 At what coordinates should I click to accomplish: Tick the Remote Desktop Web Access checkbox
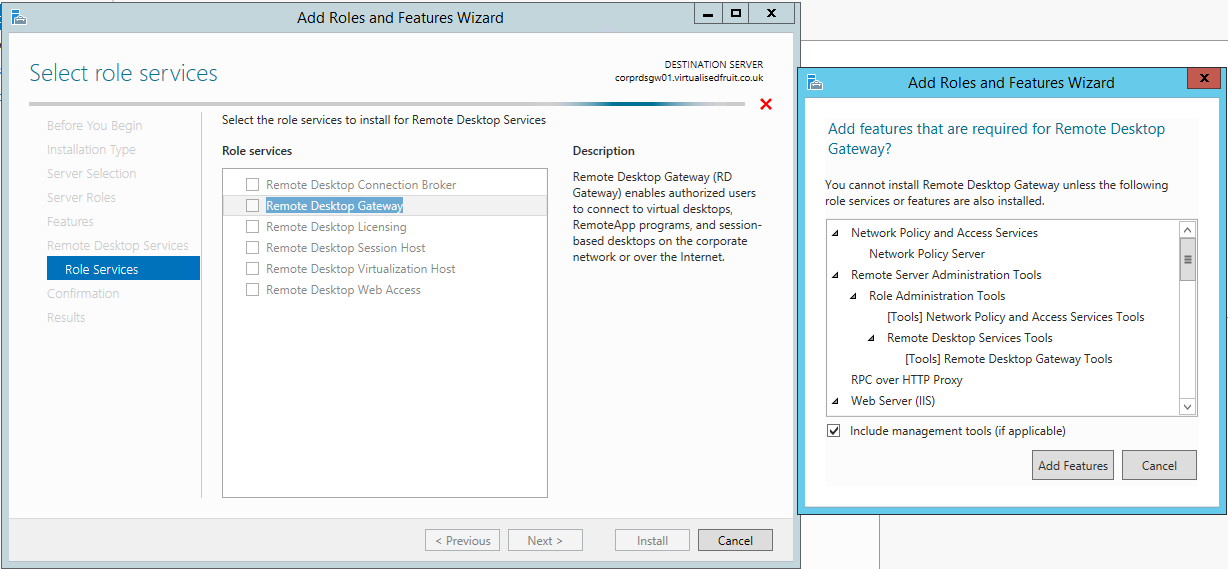click(253, 290)
